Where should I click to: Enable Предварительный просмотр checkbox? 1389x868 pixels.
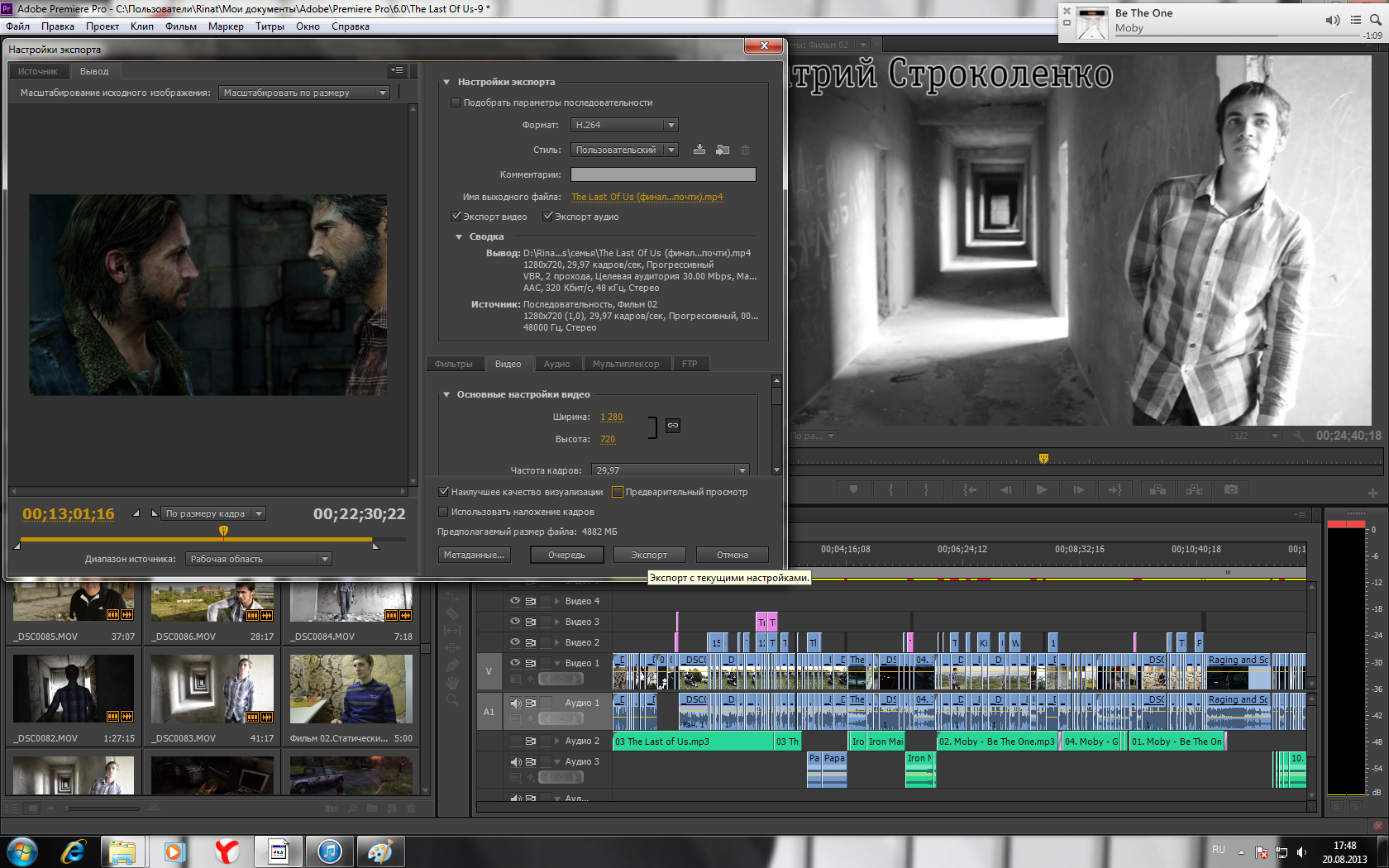(x=617, y=492)
